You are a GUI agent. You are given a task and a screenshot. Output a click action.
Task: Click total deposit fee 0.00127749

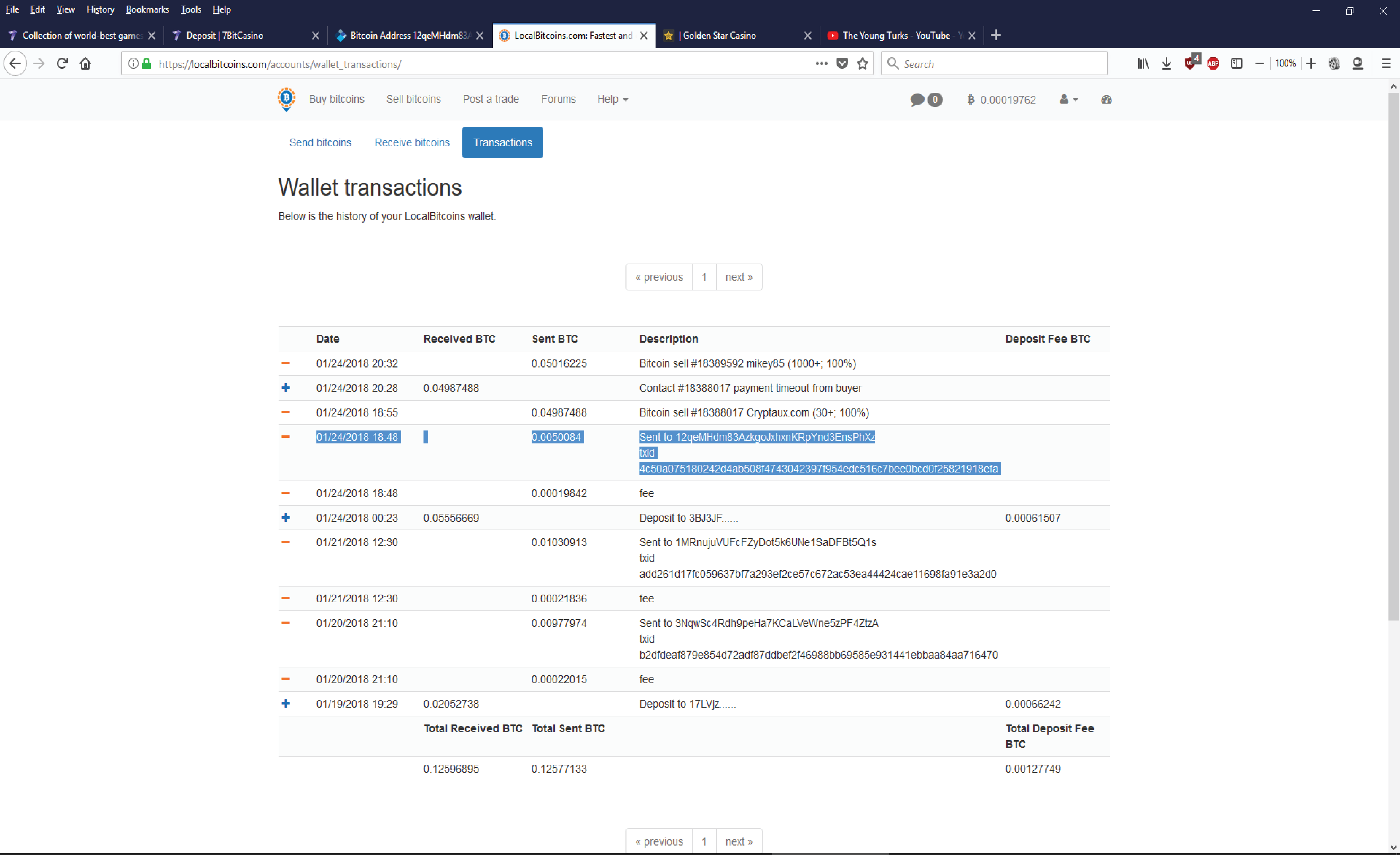click(x=1032, y=769)
